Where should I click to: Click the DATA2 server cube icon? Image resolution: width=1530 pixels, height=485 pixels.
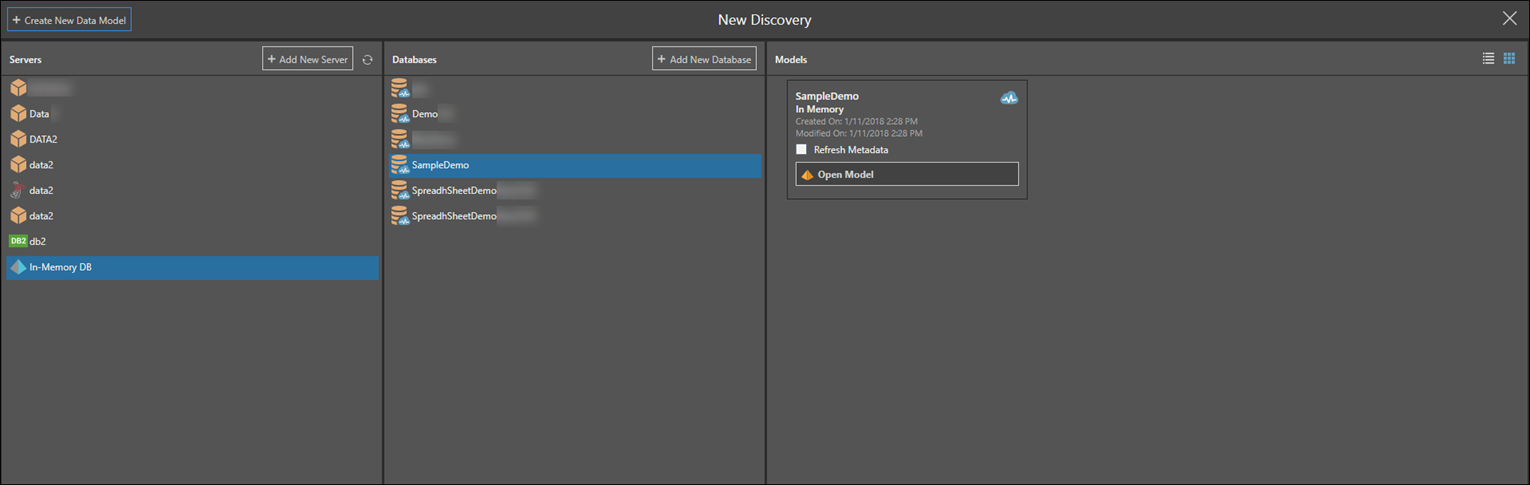(x=18, y=139)
